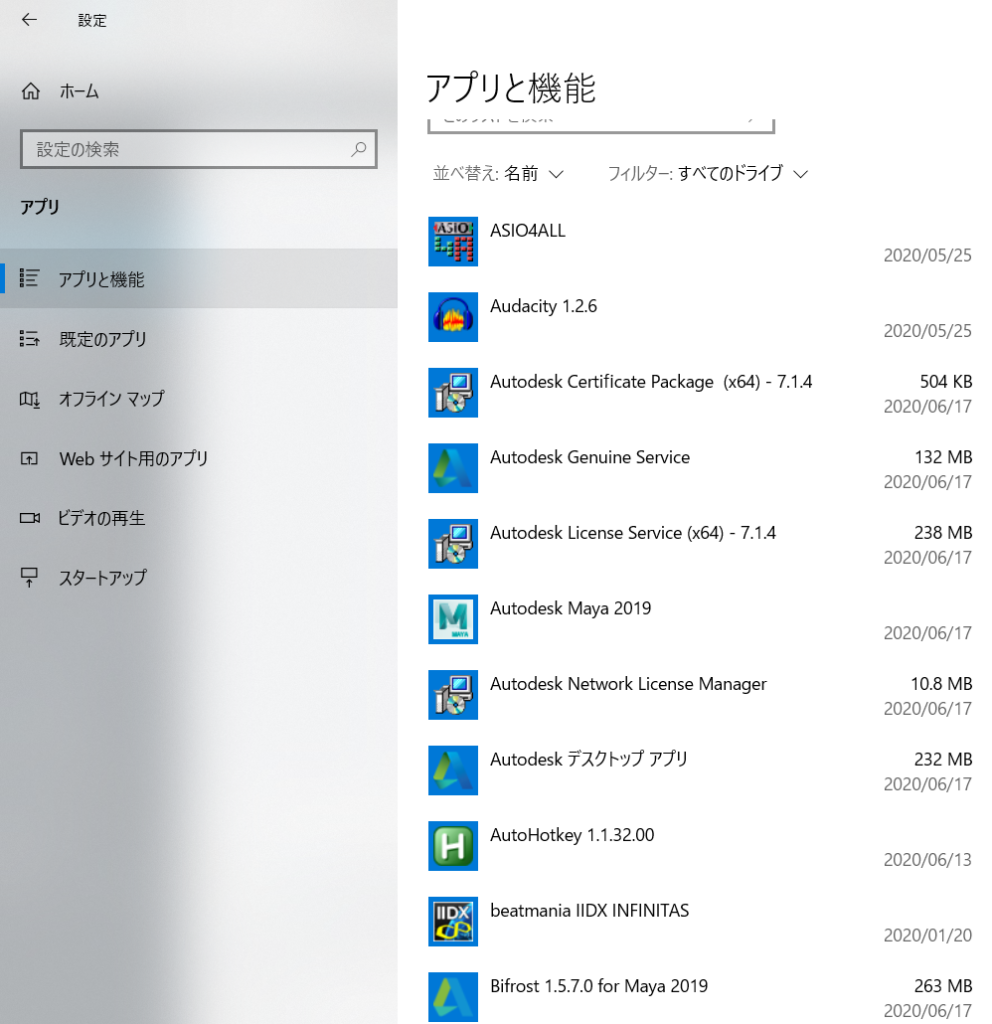Click the Home icon in sidebar
The width and height of the screenshot is (992, 1024).
31,91
